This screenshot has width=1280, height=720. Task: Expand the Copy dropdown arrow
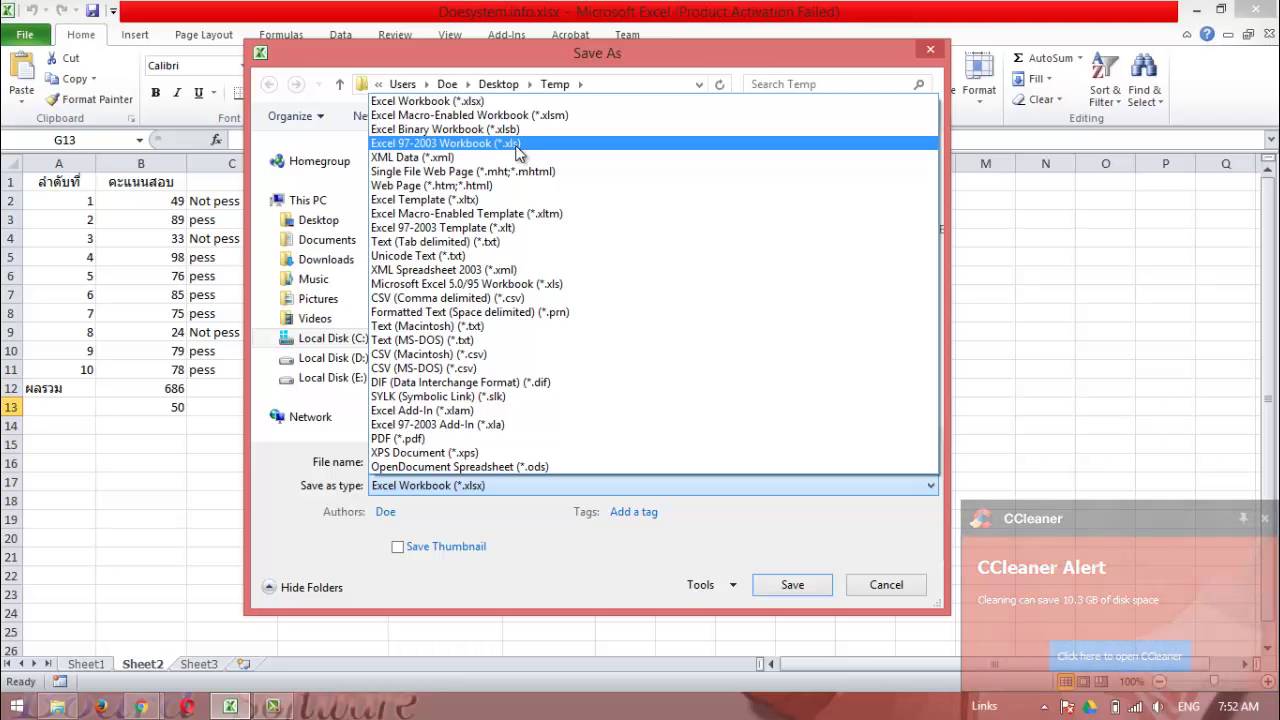tap(94, 79)
